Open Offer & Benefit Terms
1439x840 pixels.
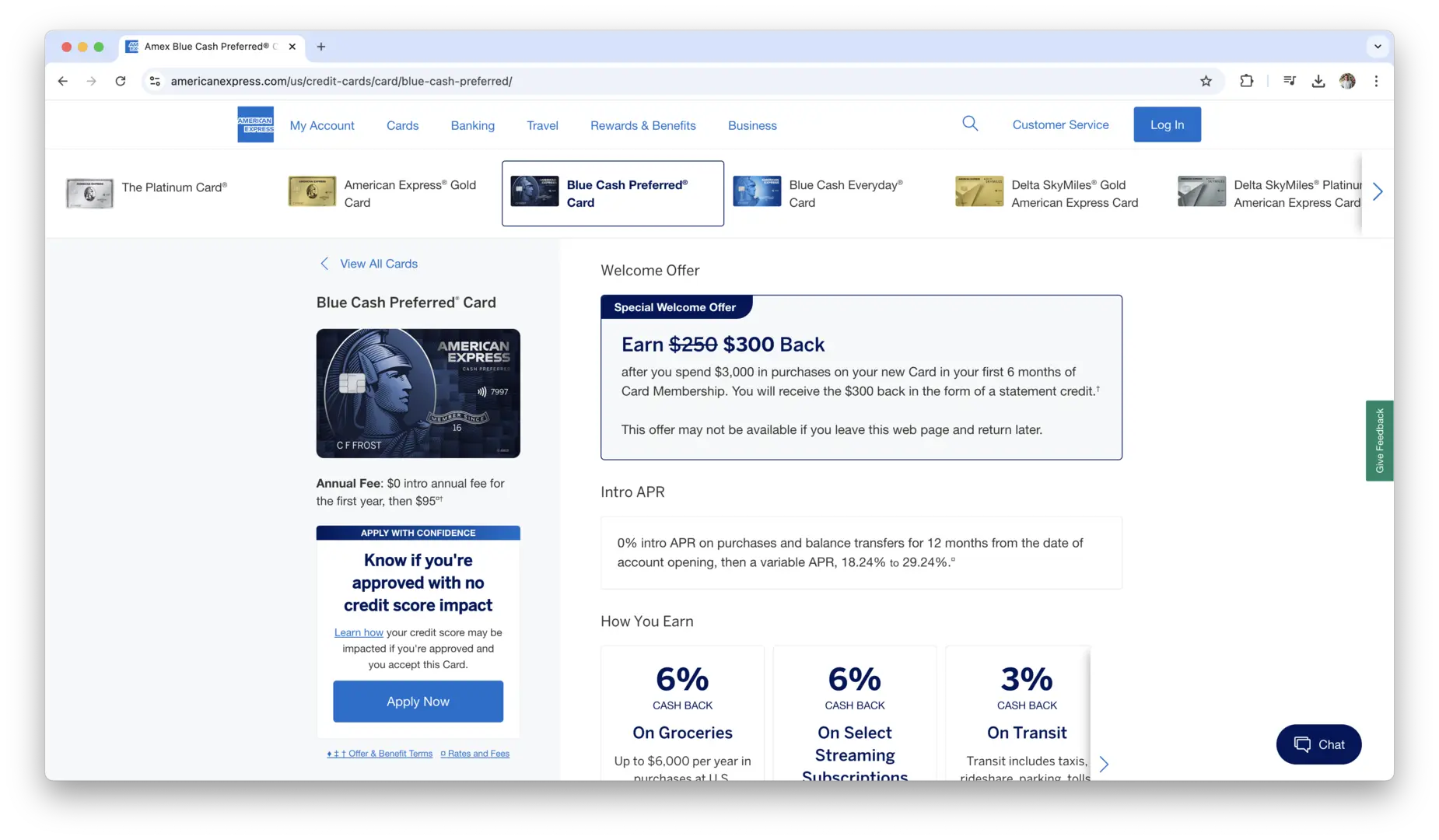click(x=380, y=754)
